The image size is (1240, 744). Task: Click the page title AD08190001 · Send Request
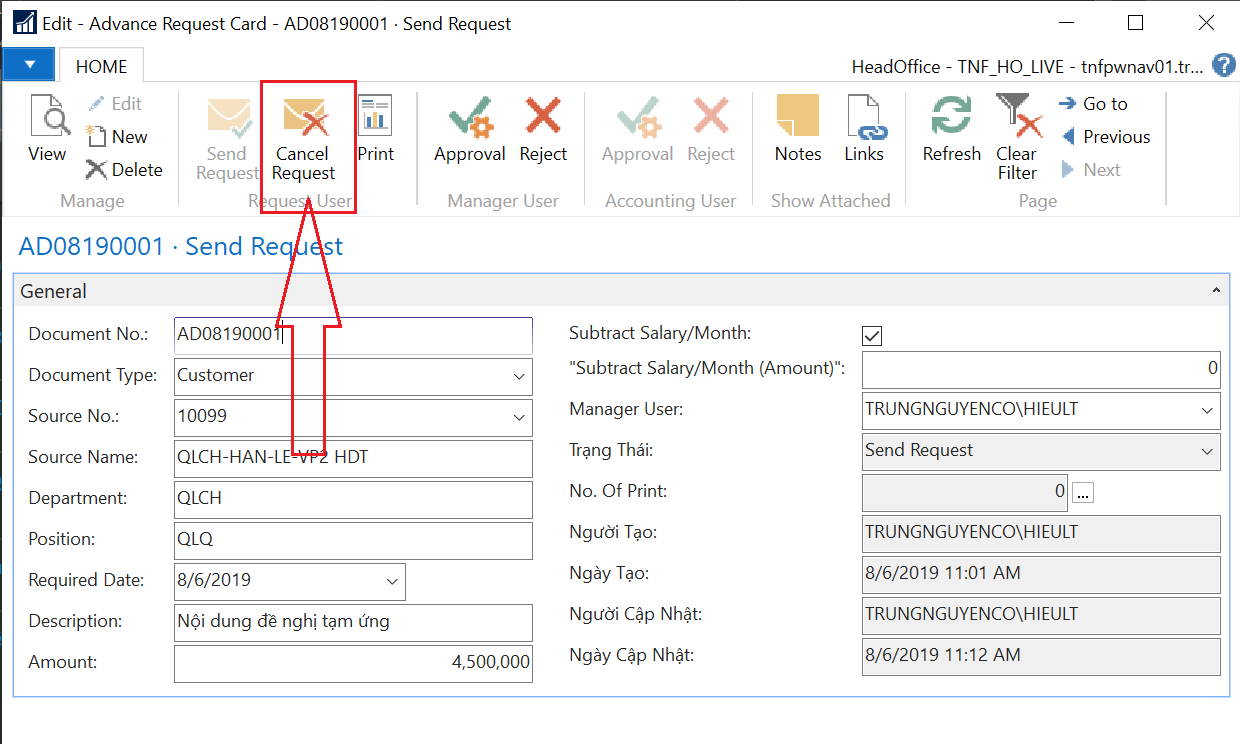click(181, 247)
